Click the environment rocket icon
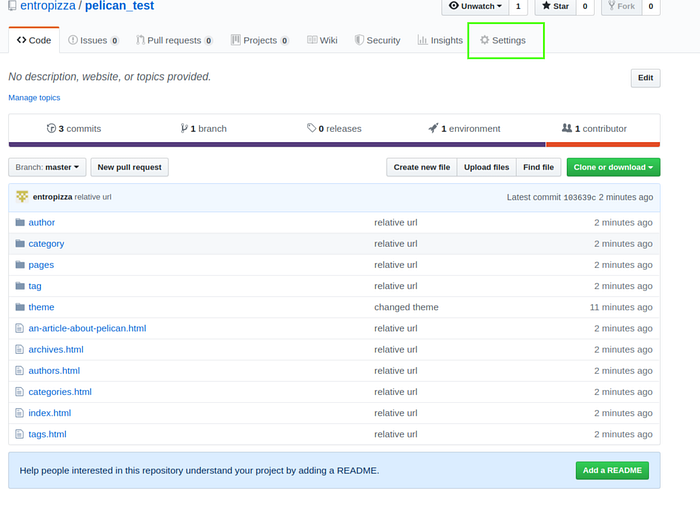This screenshot has width=700, height=514. coord(433,128)
